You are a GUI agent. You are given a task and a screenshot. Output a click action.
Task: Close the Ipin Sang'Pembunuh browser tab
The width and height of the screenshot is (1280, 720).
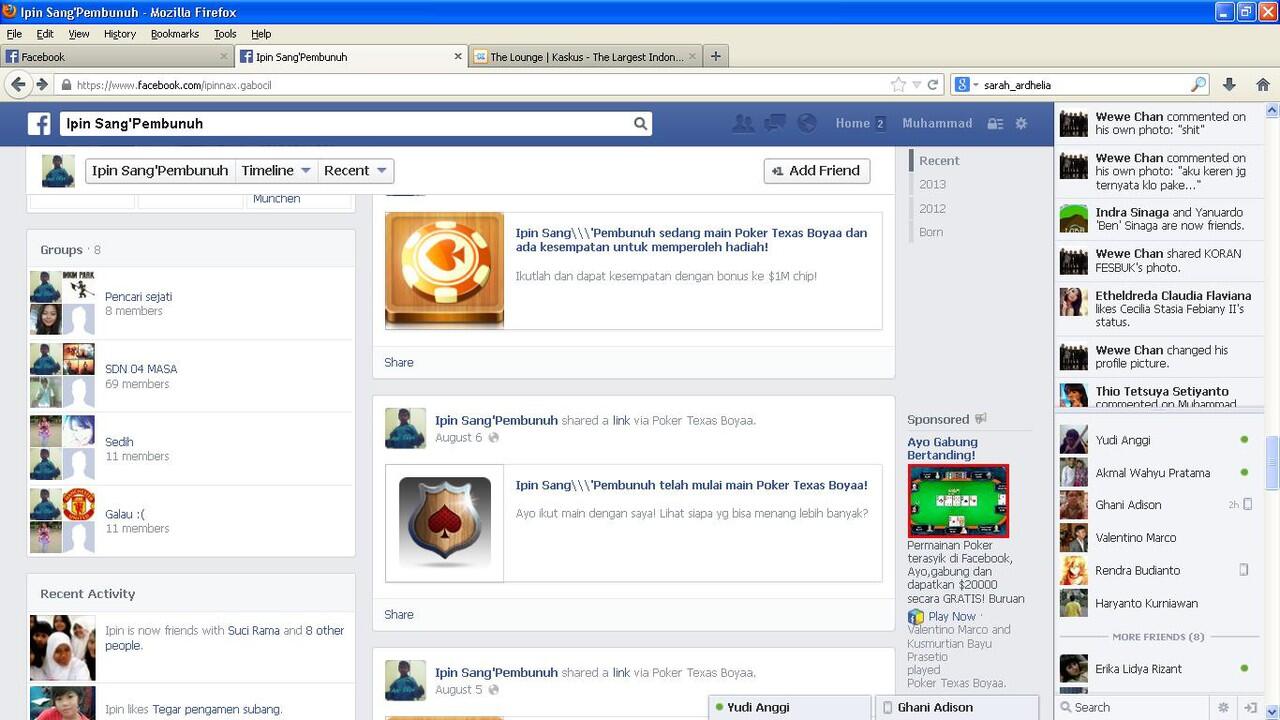(459, 57)
